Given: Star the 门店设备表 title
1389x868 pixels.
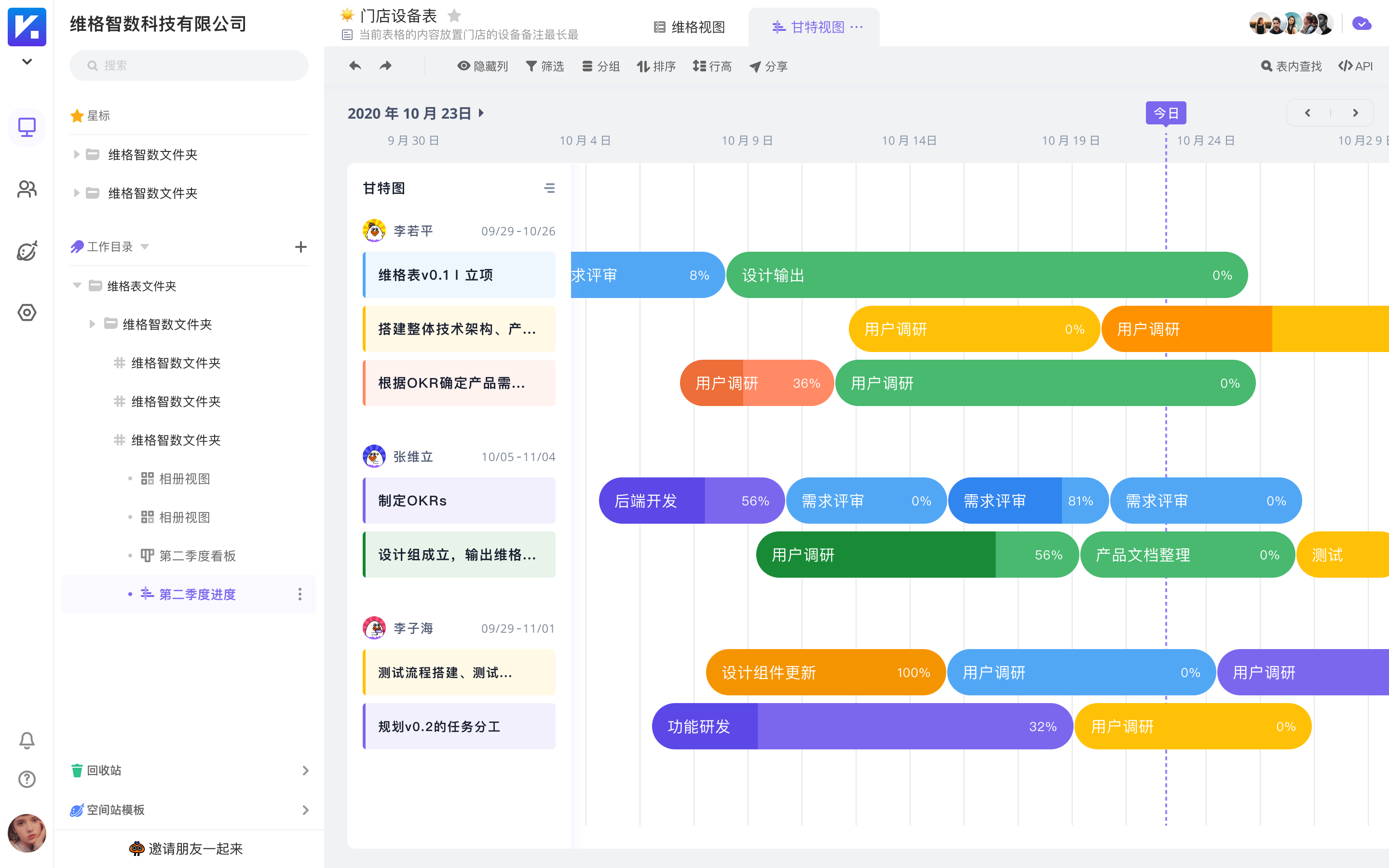Looking at the screenshot, I should pos(454,15).
